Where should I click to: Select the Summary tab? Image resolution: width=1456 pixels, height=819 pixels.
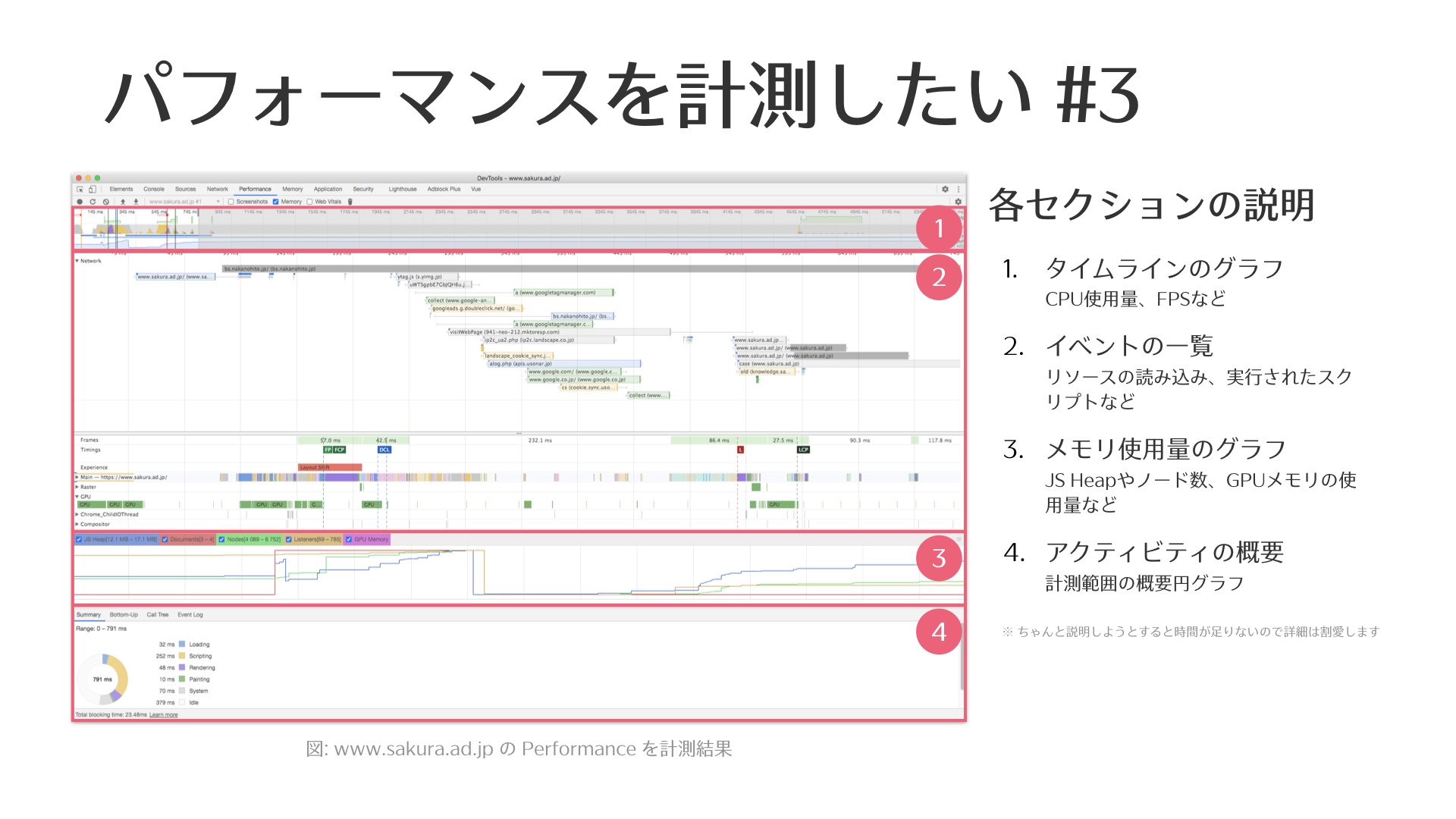tap(89, 615)
